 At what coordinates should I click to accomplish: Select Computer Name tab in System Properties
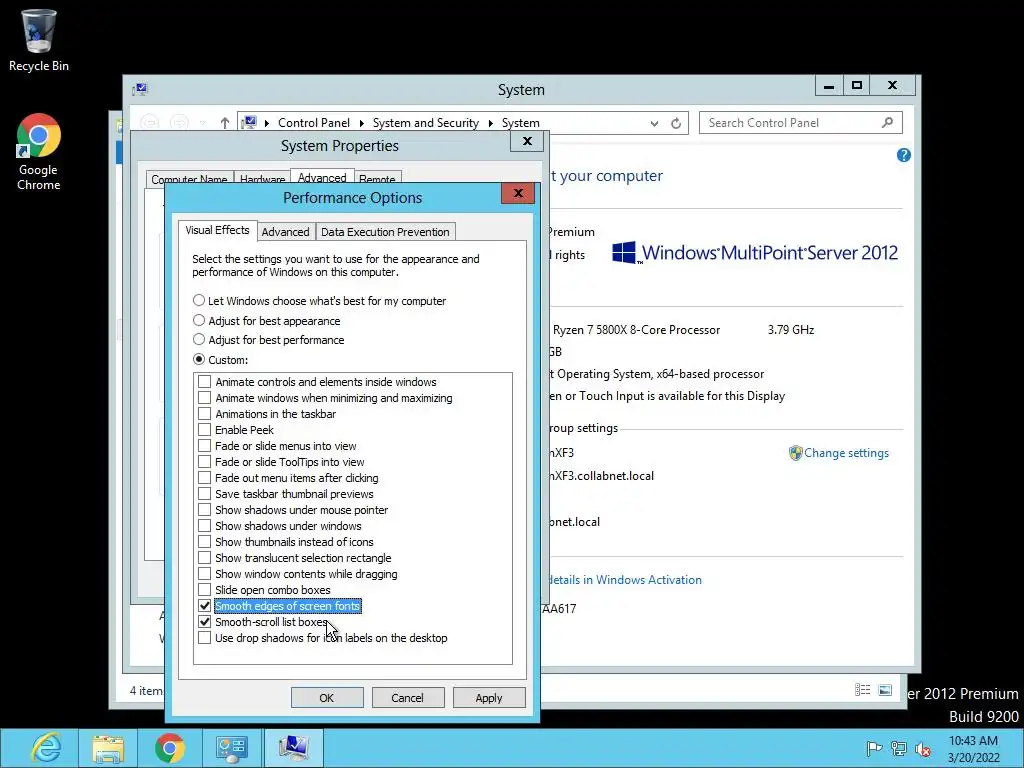click(x=189, y=179)
